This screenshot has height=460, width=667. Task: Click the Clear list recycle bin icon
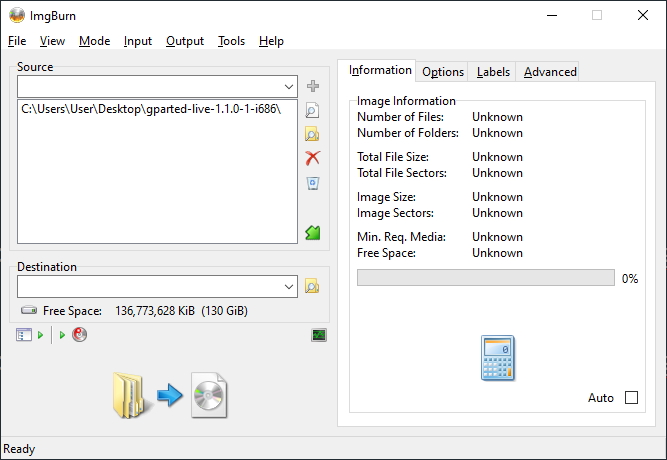(x=313, y=183)
